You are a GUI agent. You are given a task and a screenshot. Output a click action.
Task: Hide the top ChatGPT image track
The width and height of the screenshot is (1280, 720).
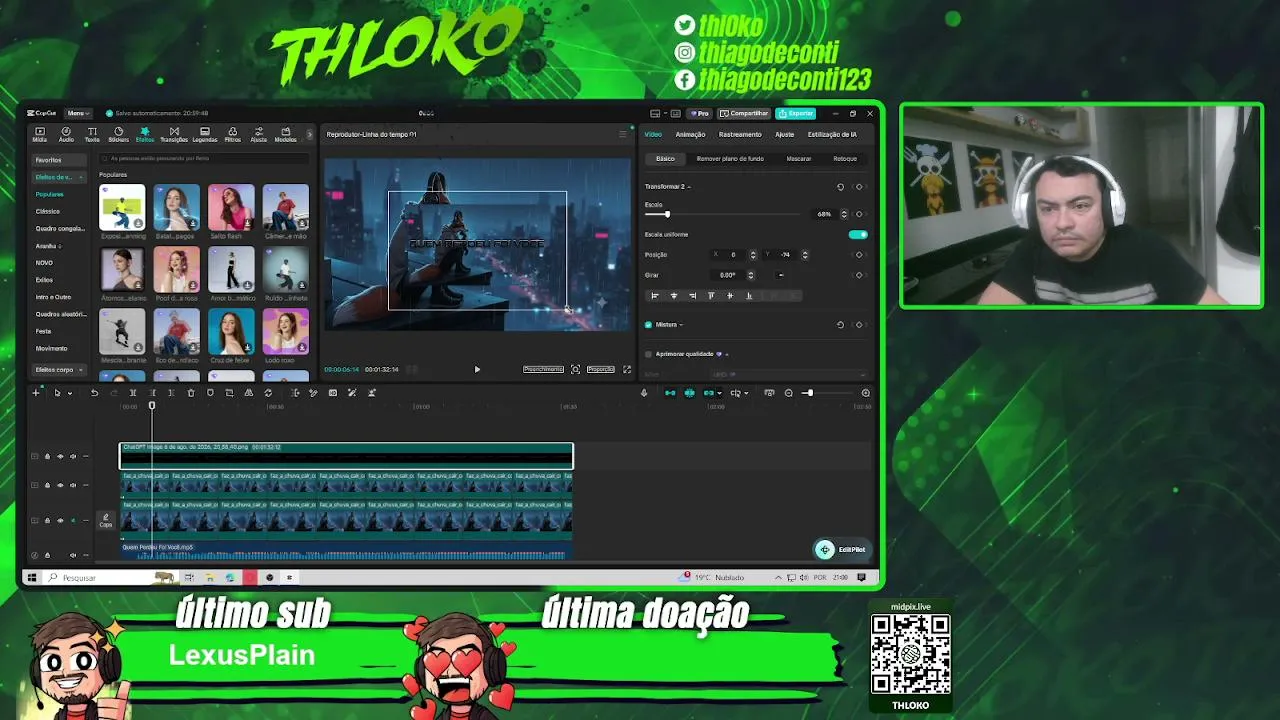point(60,457)
